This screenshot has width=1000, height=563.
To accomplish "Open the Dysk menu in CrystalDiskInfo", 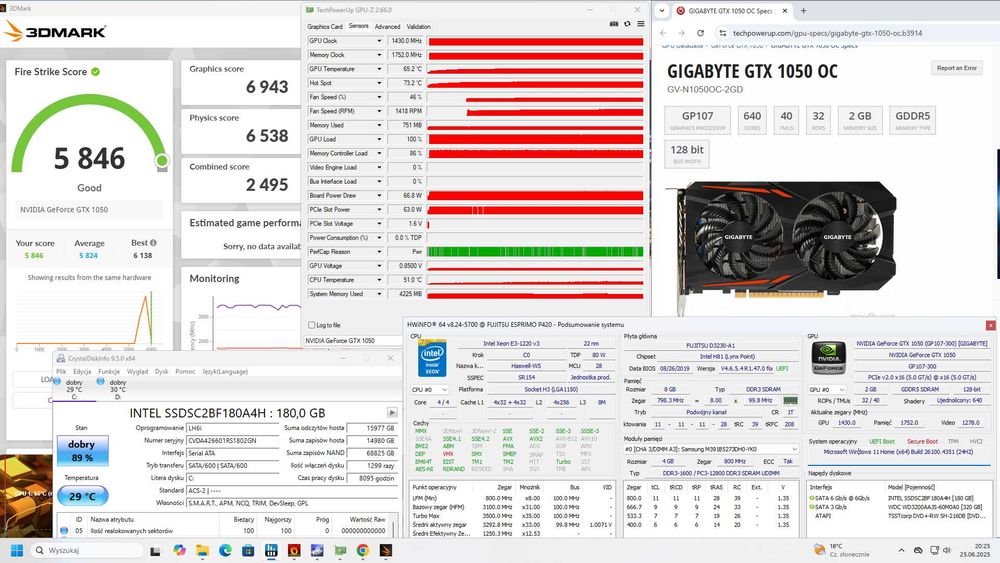I will (162, 372).
